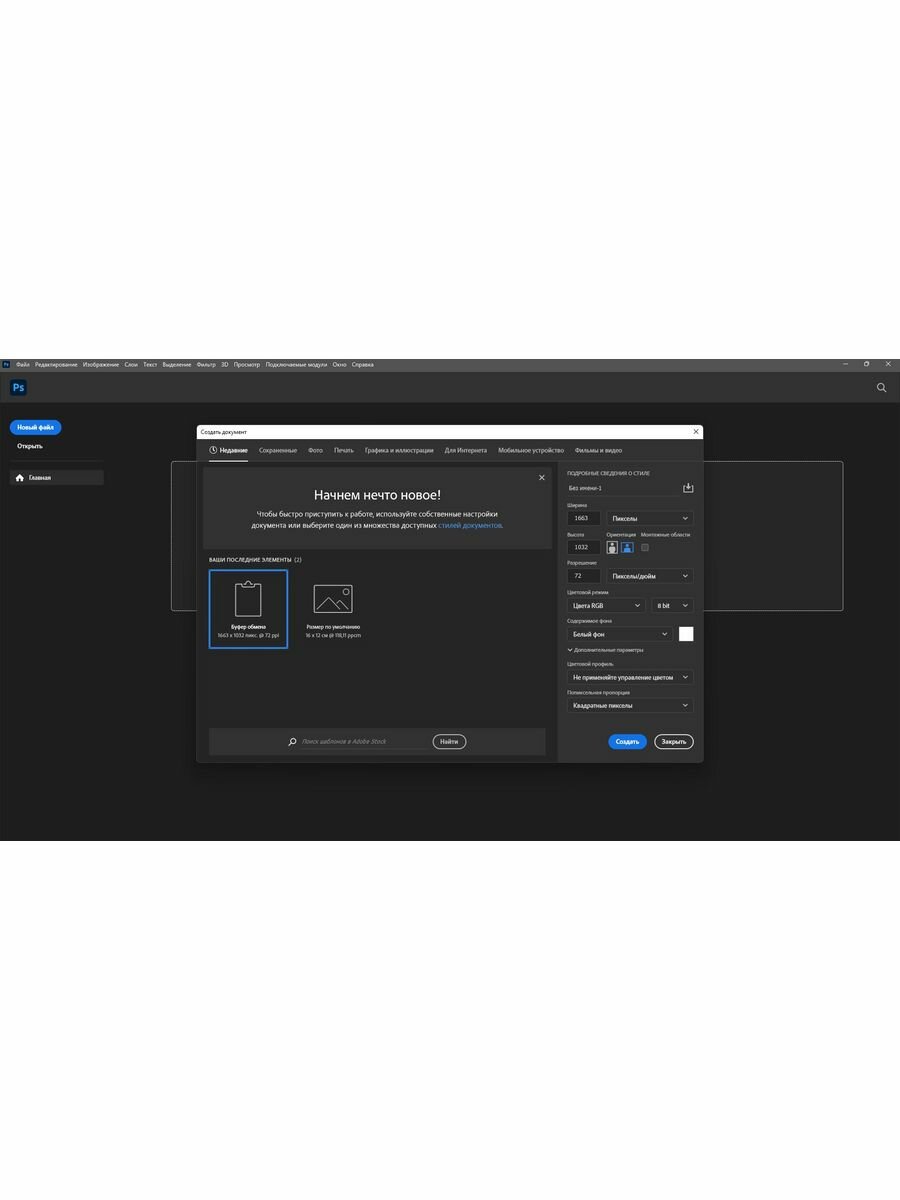Follow the стилей документов link
Viewport: 900px width, 1200px height.
click(x=470, y=525)
